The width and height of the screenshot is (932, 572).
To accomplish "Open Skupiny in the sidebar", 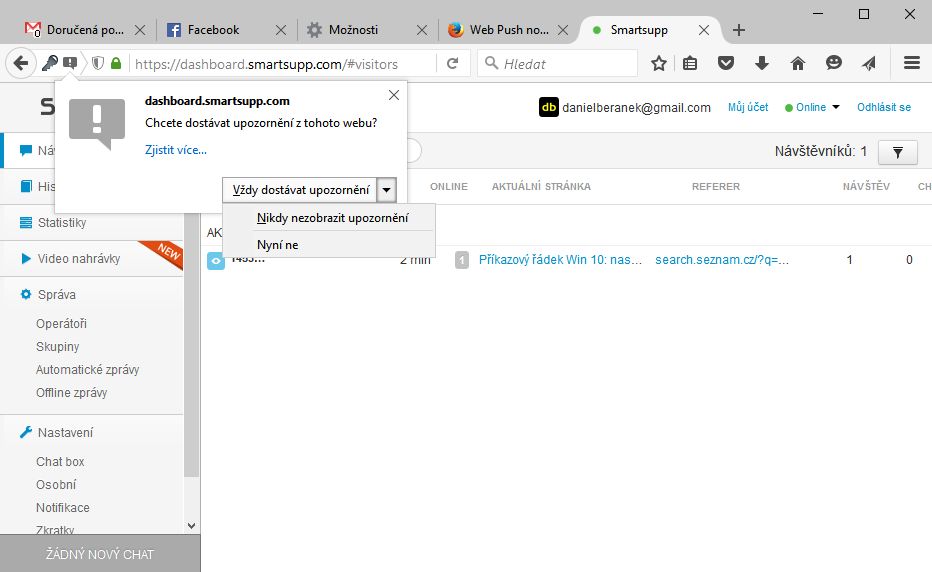I will [x=57, y=347].
